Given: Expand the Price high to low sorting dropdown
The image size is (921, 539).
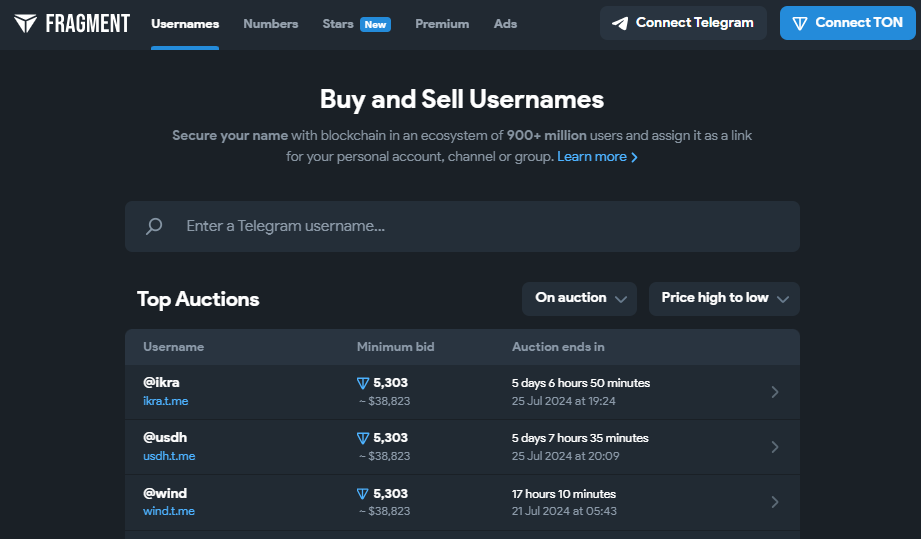Looking at the screenshot, I should 724,299.
